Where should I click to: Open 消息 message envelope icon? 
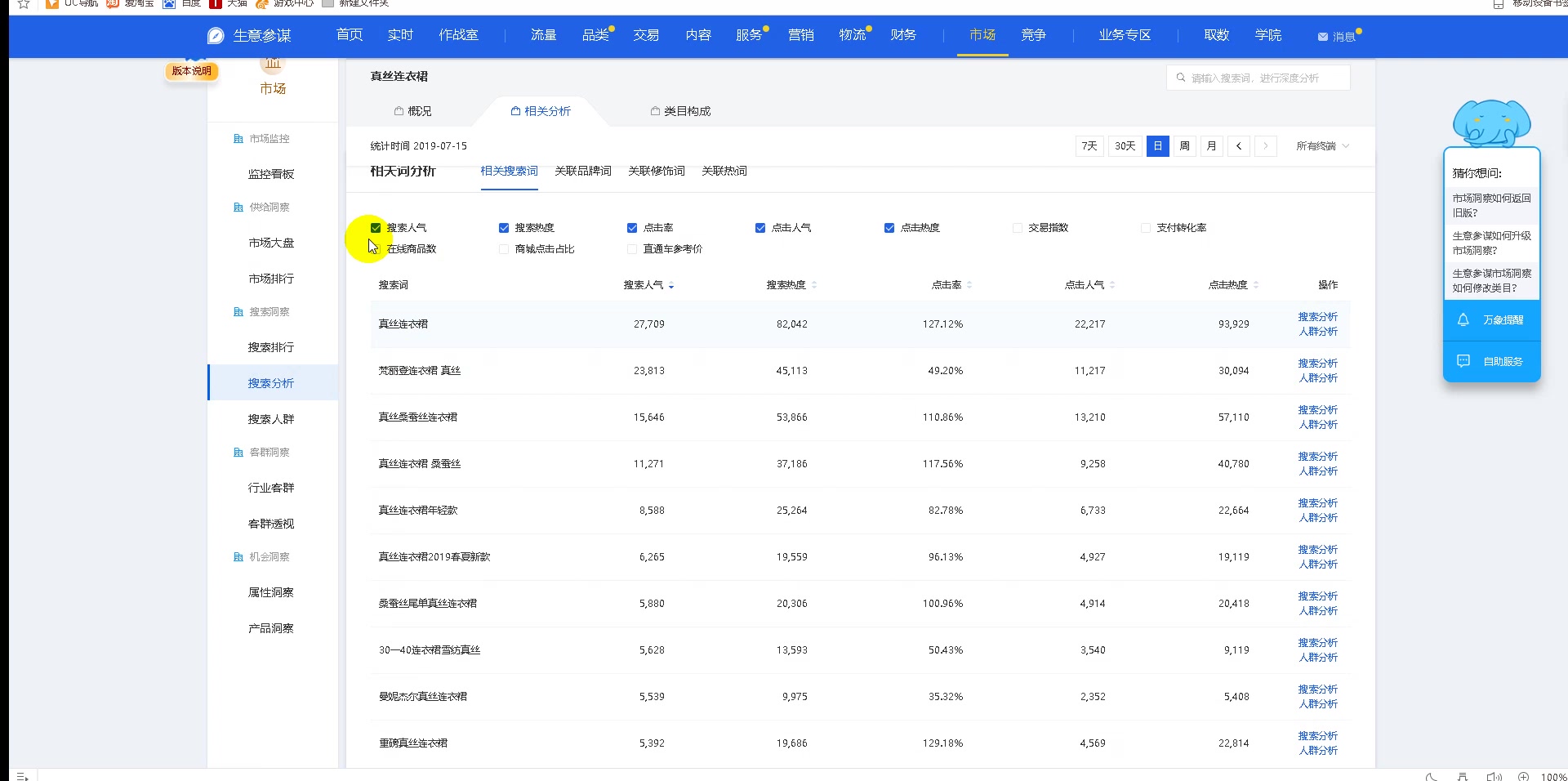[1324, 36]
